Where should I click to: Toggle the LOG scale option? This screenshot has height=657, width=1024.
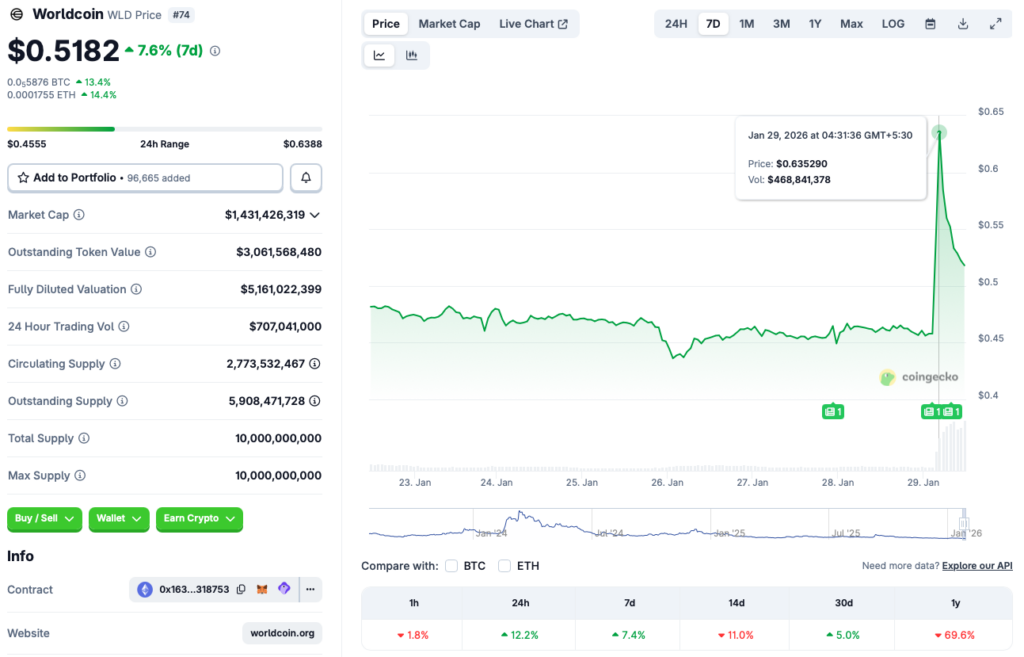tap(893, 24)
